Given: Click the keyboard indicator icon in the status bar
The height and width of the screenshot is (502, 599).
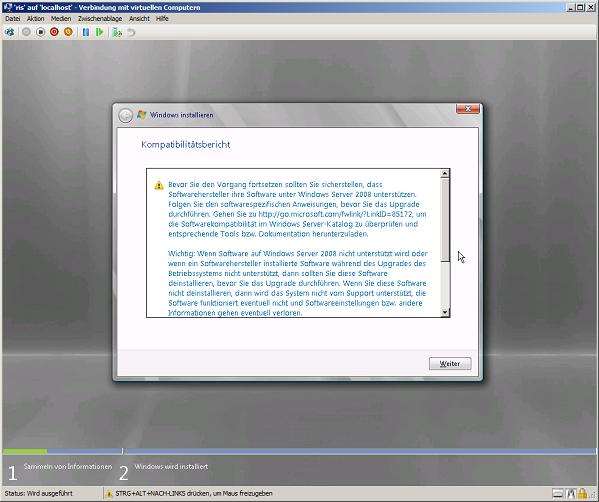Looking at the screenshot, I should coord(558,494).
